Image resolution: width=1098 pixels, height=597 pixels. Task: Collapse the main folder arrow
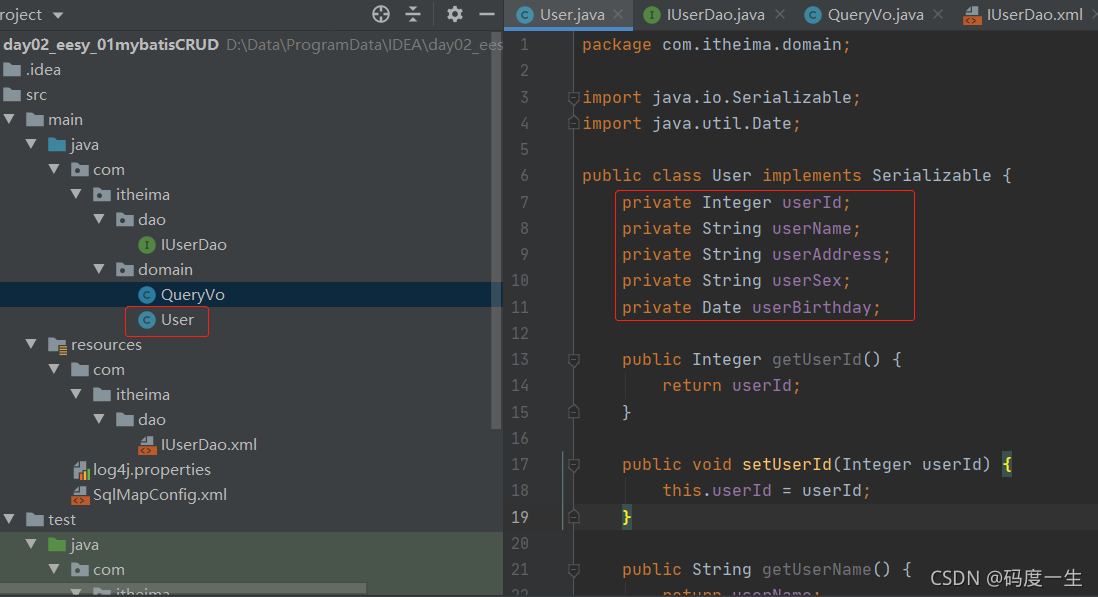(10, 120)
